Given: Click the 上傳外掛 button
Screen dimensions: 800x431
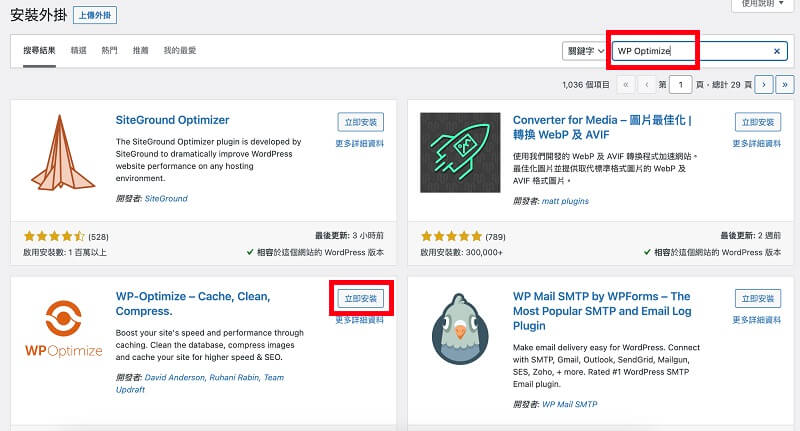Looking at the screenshot, I should [95, 15].
